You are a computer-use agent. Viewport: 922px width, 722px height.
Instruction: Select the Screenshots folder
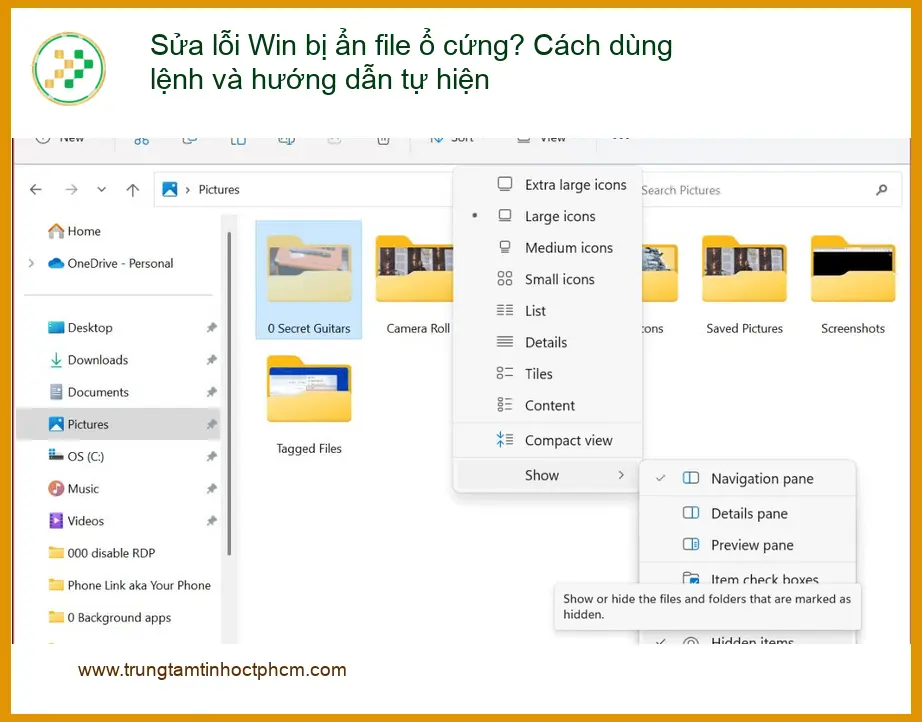tap(853, 286)
